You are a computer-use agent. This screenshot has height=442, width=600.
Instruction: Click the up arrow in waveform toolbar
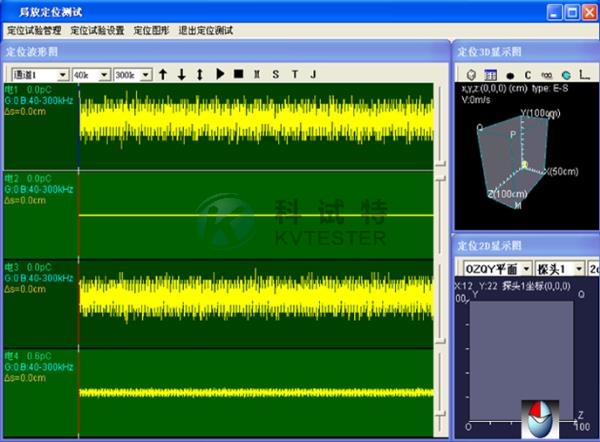(163, 74)
